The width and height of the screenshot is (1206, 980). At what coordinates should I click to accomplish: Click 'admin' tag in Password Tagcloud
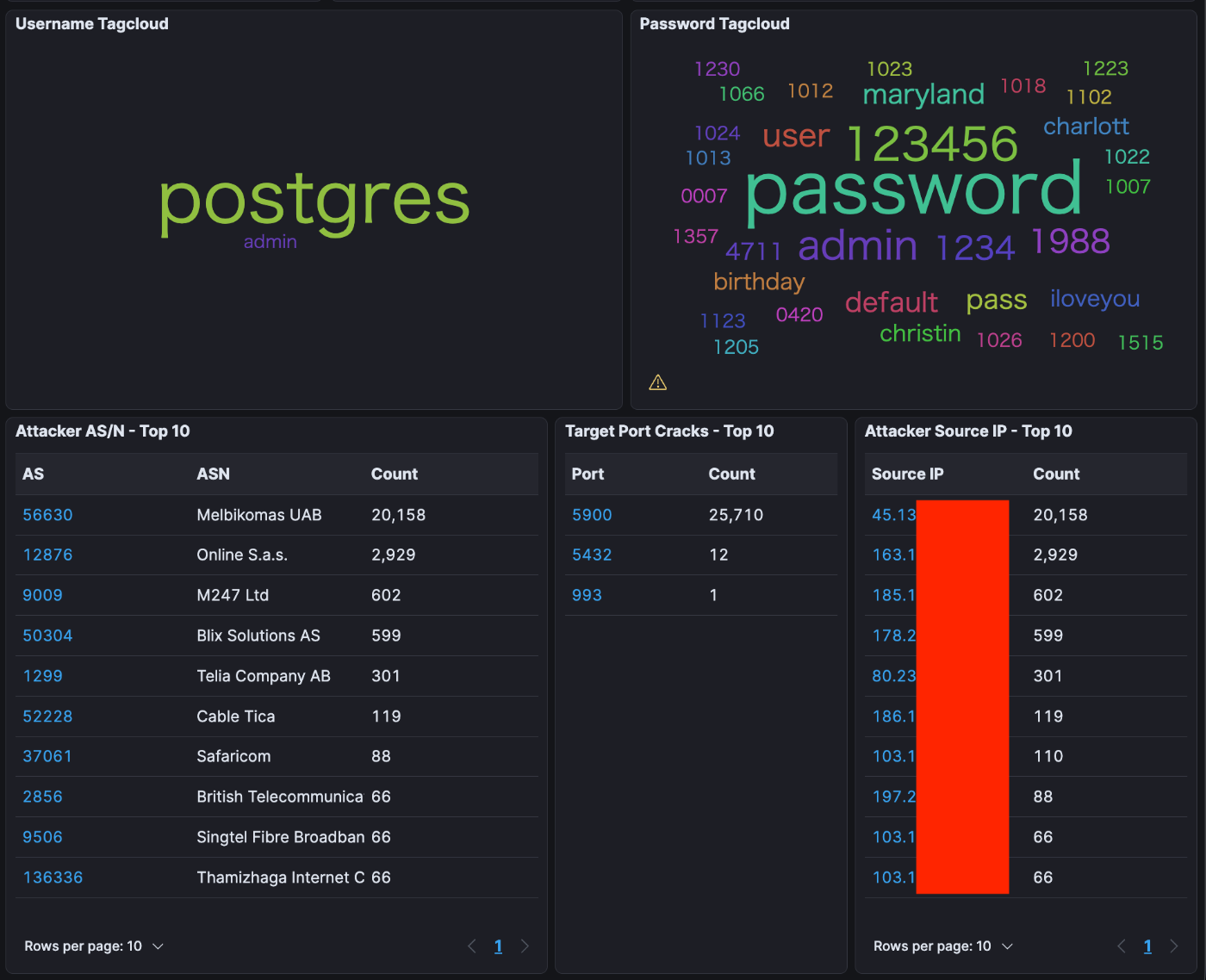tap(858, 246)
